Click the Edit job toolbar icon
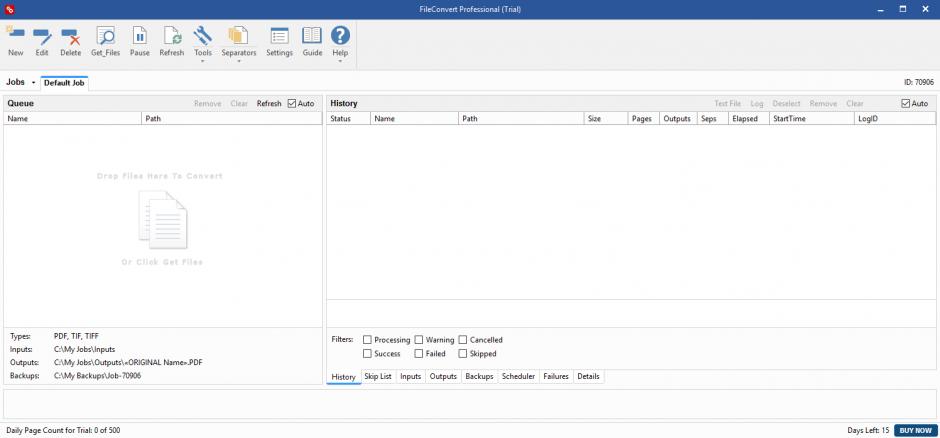 click(x=42, y=35)
